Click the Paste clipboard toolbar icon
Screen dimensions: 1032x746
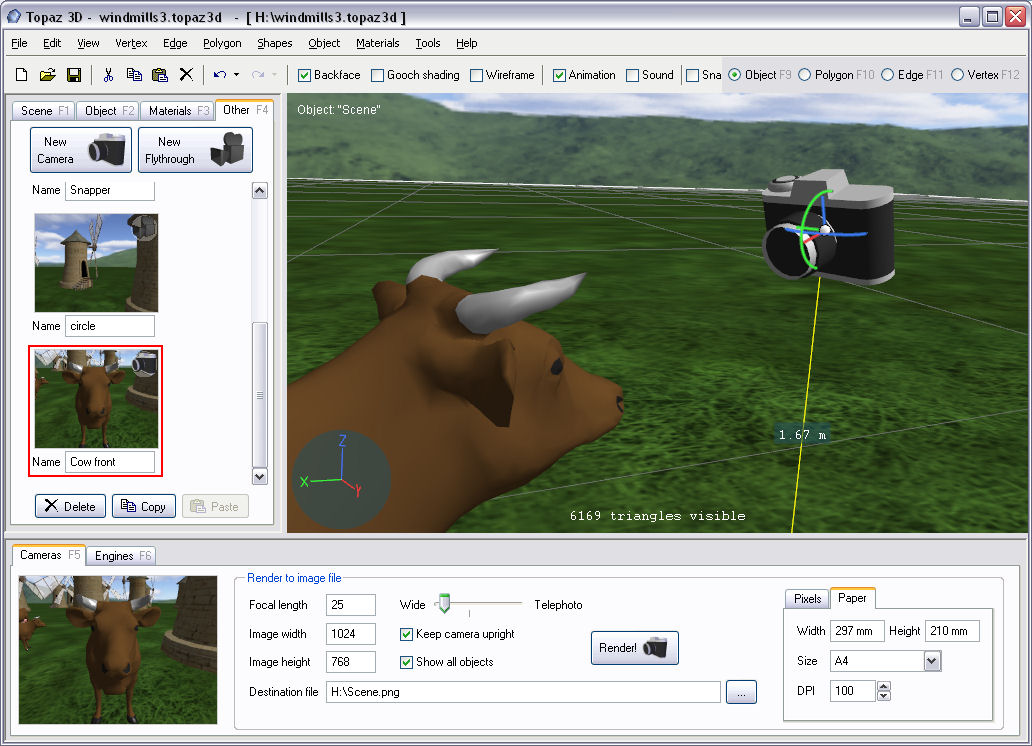point(160,75)
